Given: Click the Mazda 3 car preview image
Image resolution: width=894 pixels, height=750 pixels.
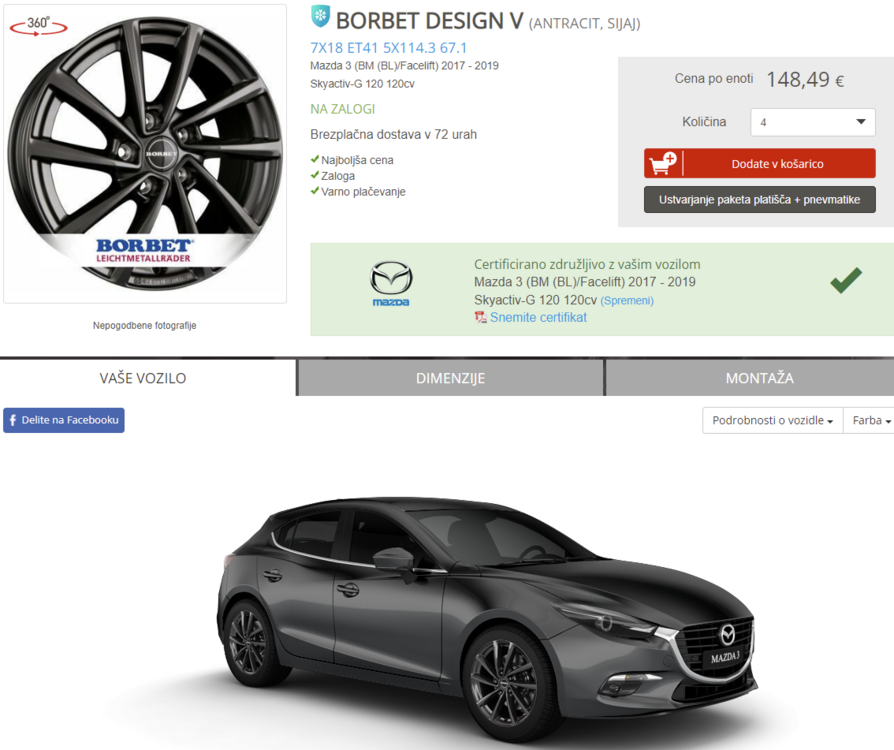Looking at the screenshot, I should [487, 619].
